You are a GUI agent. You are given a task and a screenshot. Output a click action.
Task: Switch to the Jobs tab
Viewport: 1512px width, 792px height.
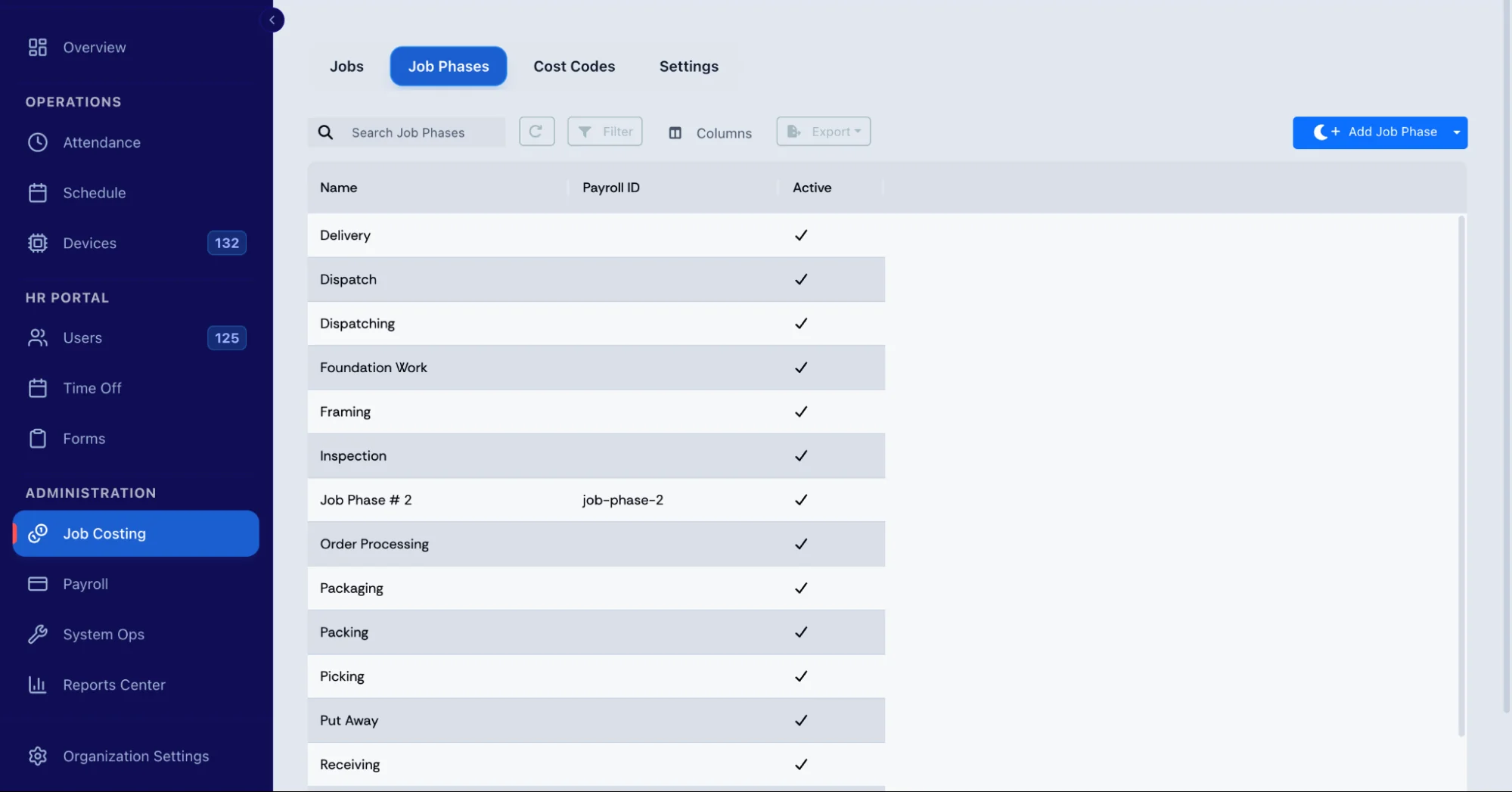pos(346,67)
